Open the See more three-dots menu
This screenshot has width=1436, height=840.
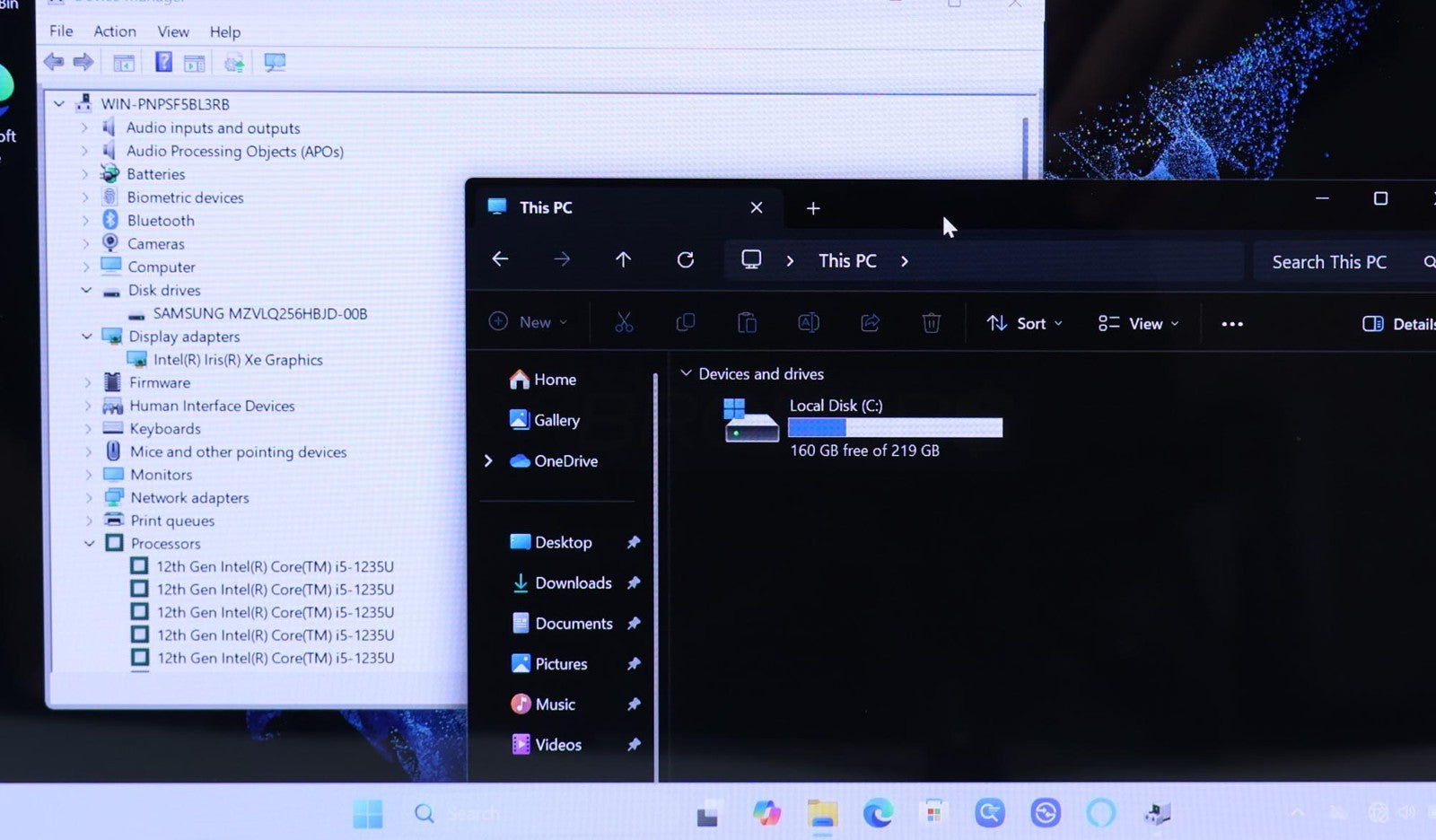pyautogui.click(x=1231, y=324)
